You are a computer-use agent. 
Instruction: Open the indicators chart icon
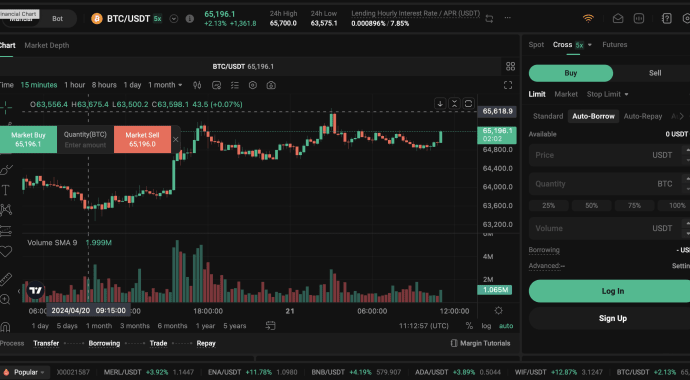(x=216, y=85)
